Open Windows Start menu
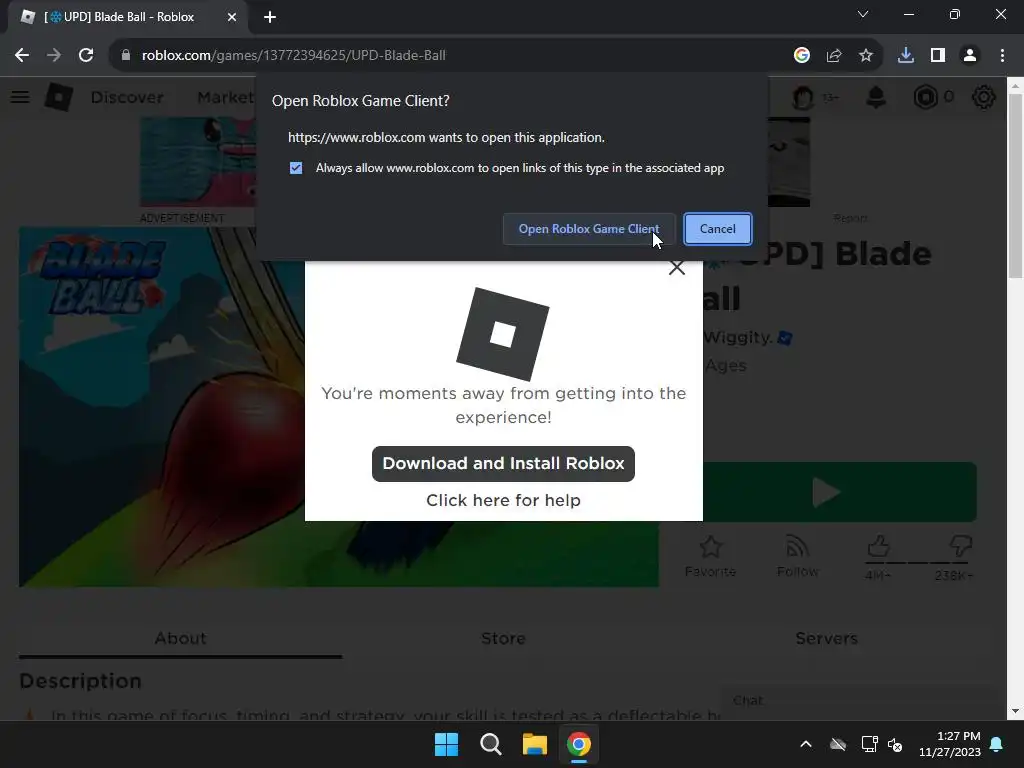Screen dimensions: 1024x768 click(x=447, y=744)
